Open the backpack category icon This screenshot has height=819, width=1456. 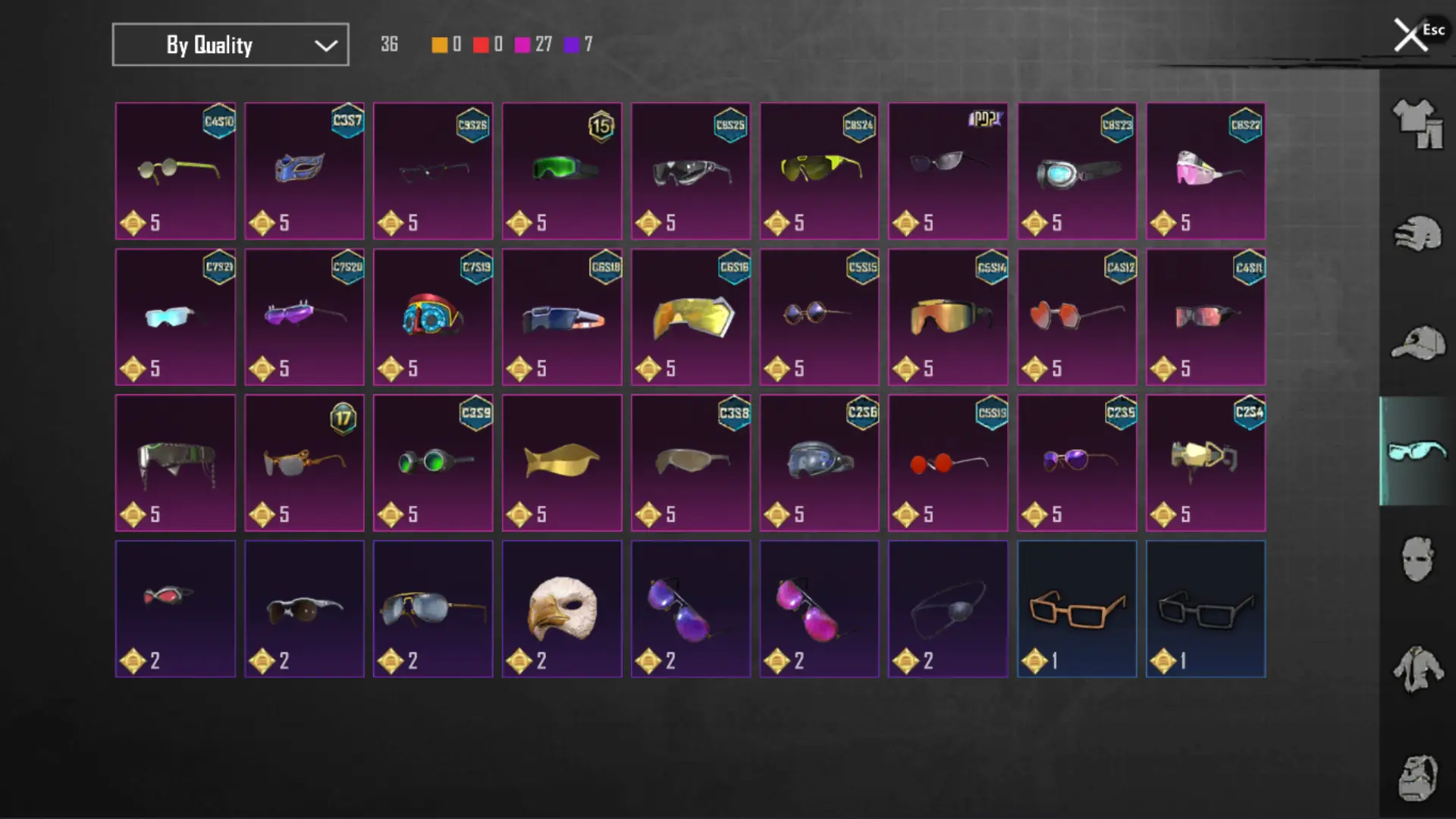point(1417,778)
